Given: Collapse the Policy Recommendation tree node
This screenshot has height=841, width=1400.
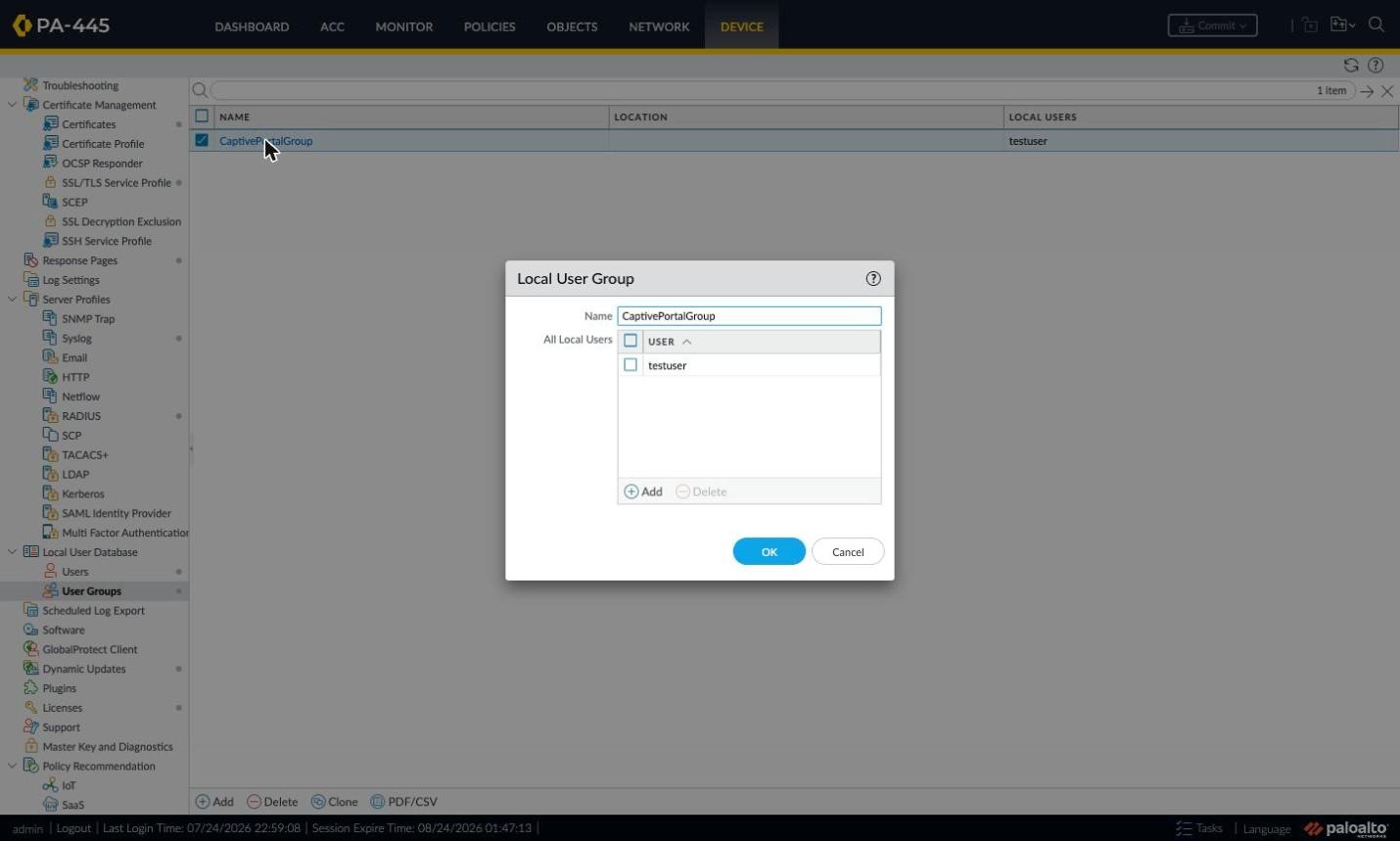Looking at the screenshot, I should [12, 766].
